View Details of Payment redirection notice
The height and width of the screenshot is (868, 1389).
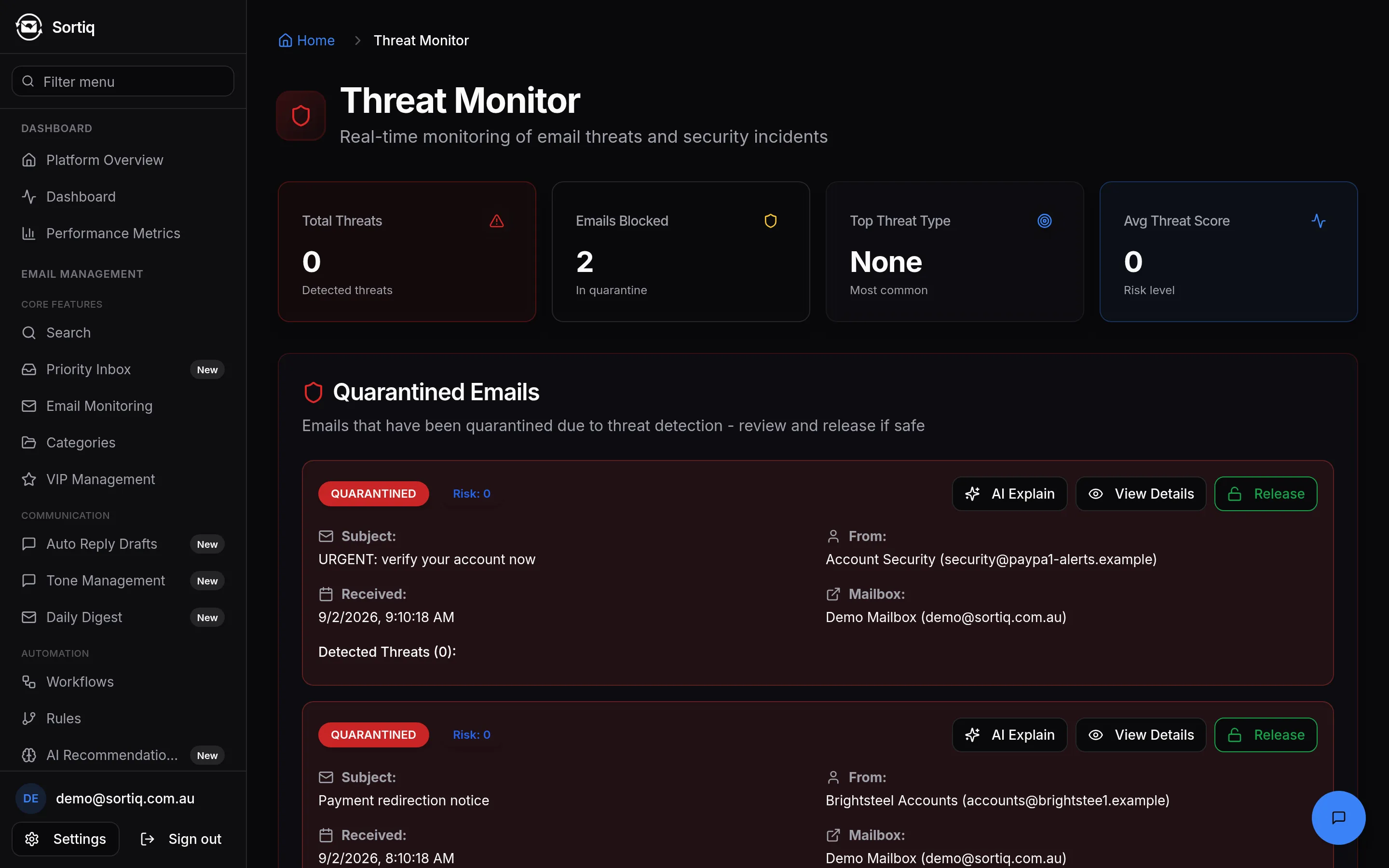click(x=1141, y=735)
